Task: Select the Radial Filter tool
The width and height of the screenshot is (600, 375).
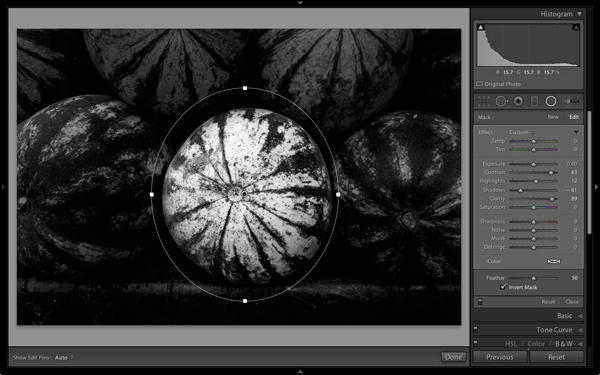Action: pyautogui.click(x=551, y=101)
